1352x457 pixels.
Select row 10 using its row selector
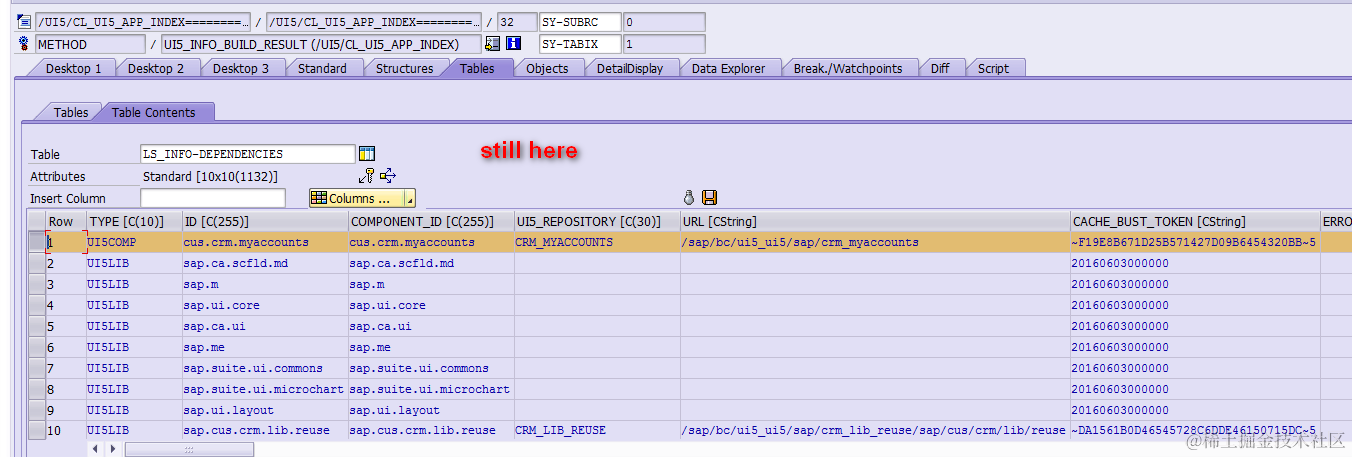click(x=36, y=430)
